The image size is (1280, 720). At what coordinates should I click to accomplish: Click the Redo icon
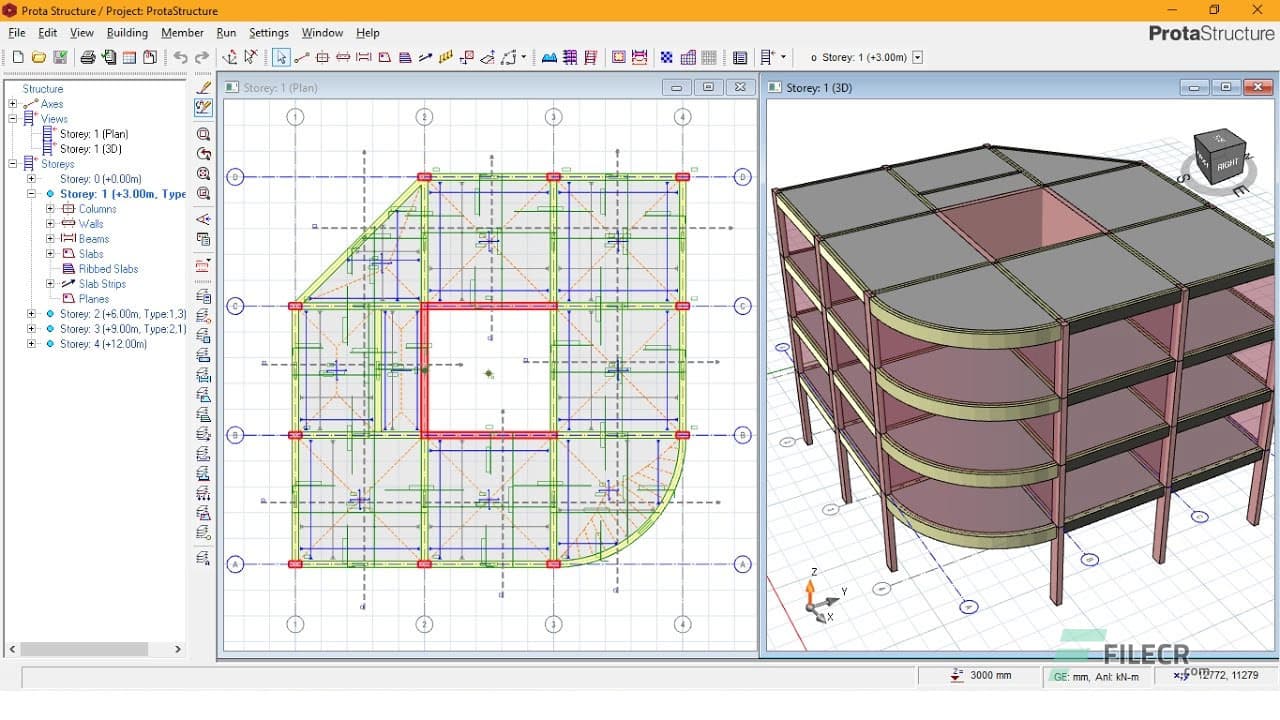pos(202,57)
